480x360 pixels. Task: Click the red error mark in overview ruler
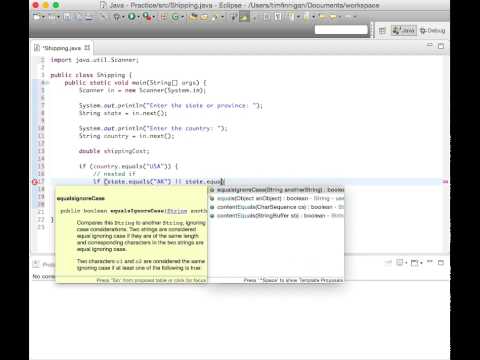pyautogui.click(x=445, y=182)
